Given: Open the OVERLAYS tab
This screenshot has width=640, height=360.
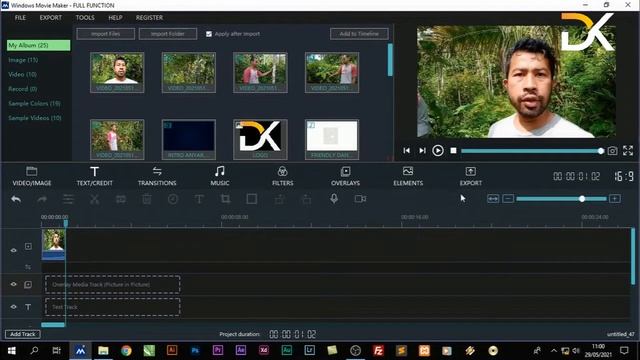Looking at the screenshot, I should click(345, 176).
